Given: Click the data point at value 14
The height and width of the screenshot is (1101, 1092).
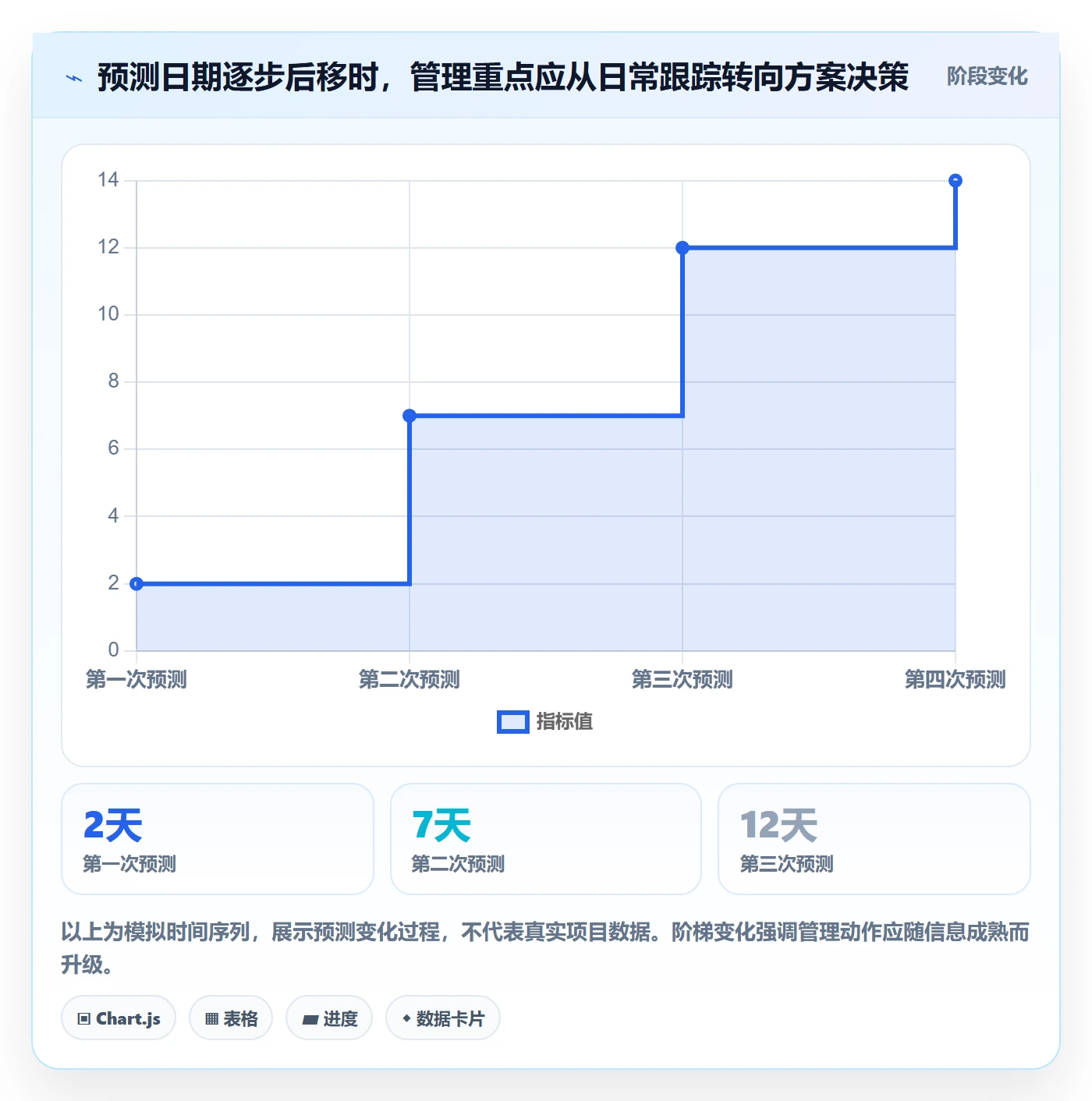Looking at the screenshot, I should (955, 181).
